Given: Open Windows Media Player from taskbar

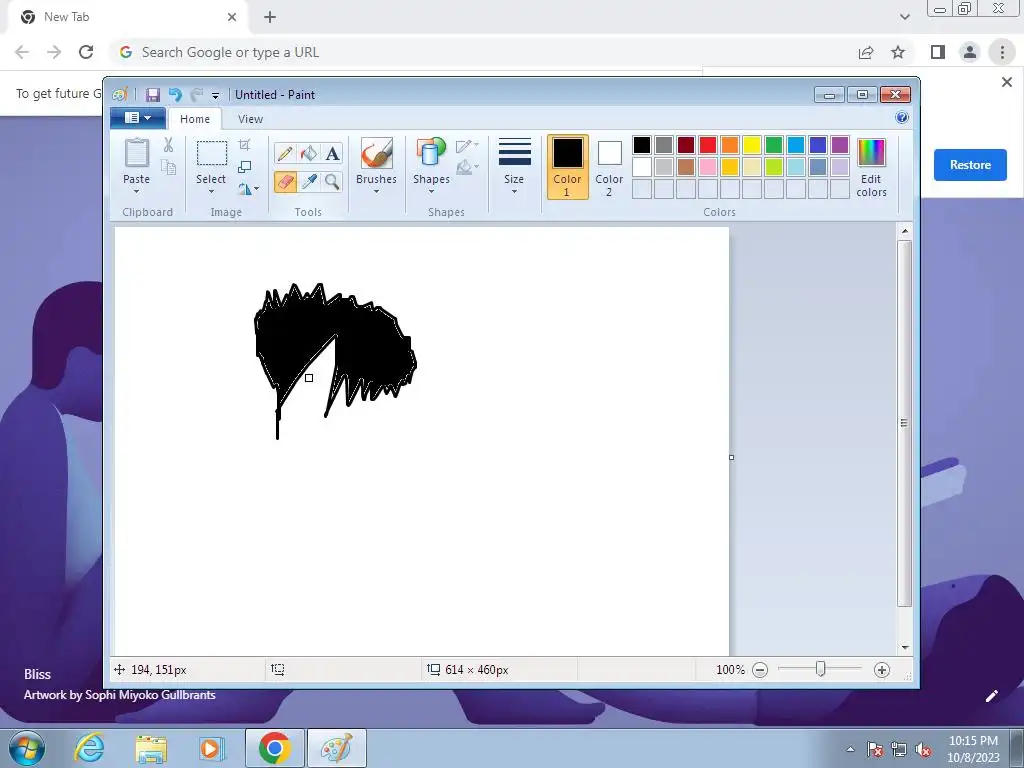Looking at the screenshot, I should pos(211,748).
